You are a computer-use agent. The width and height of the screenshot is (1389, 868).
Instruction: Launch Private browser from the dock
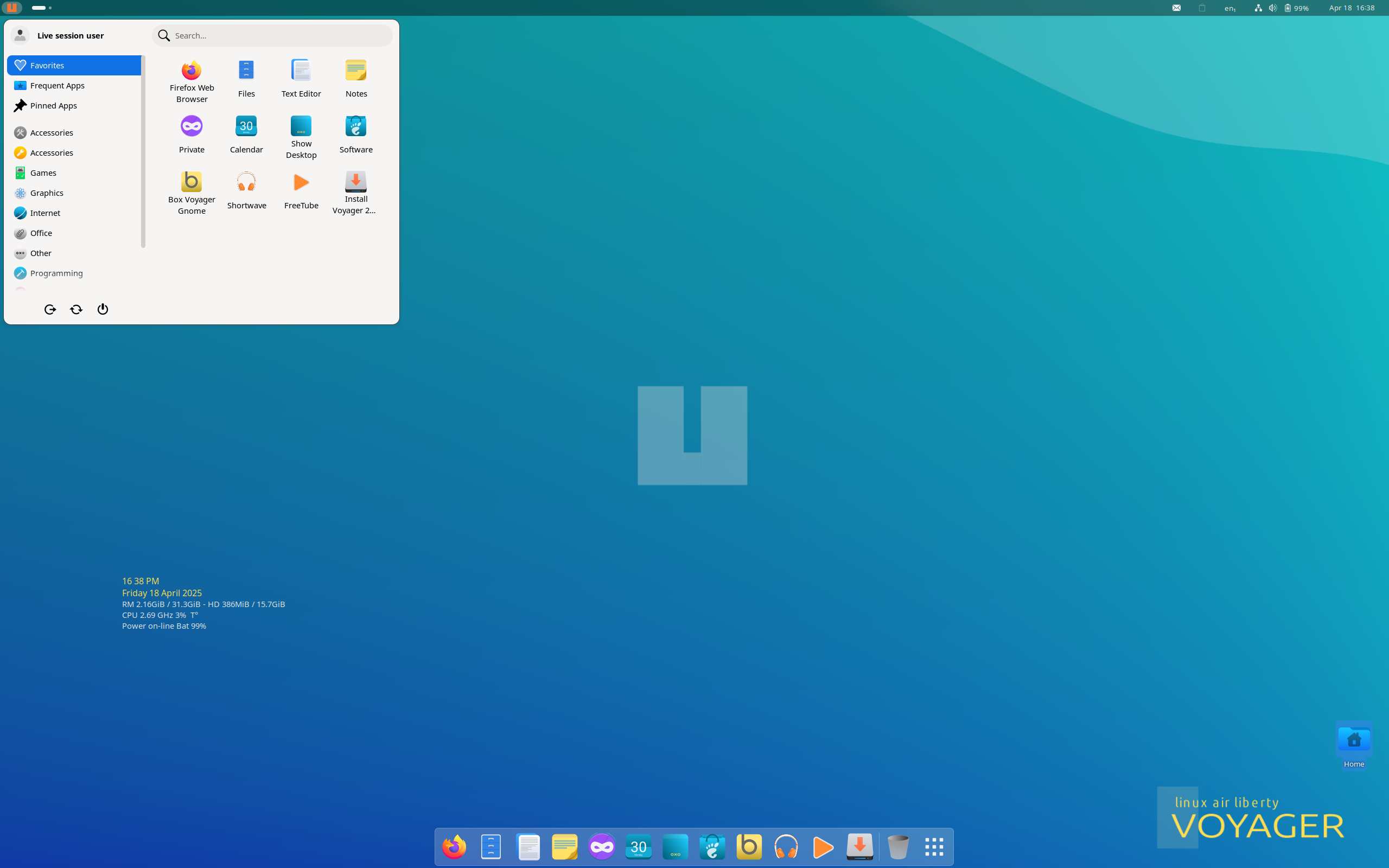[602, 847]
